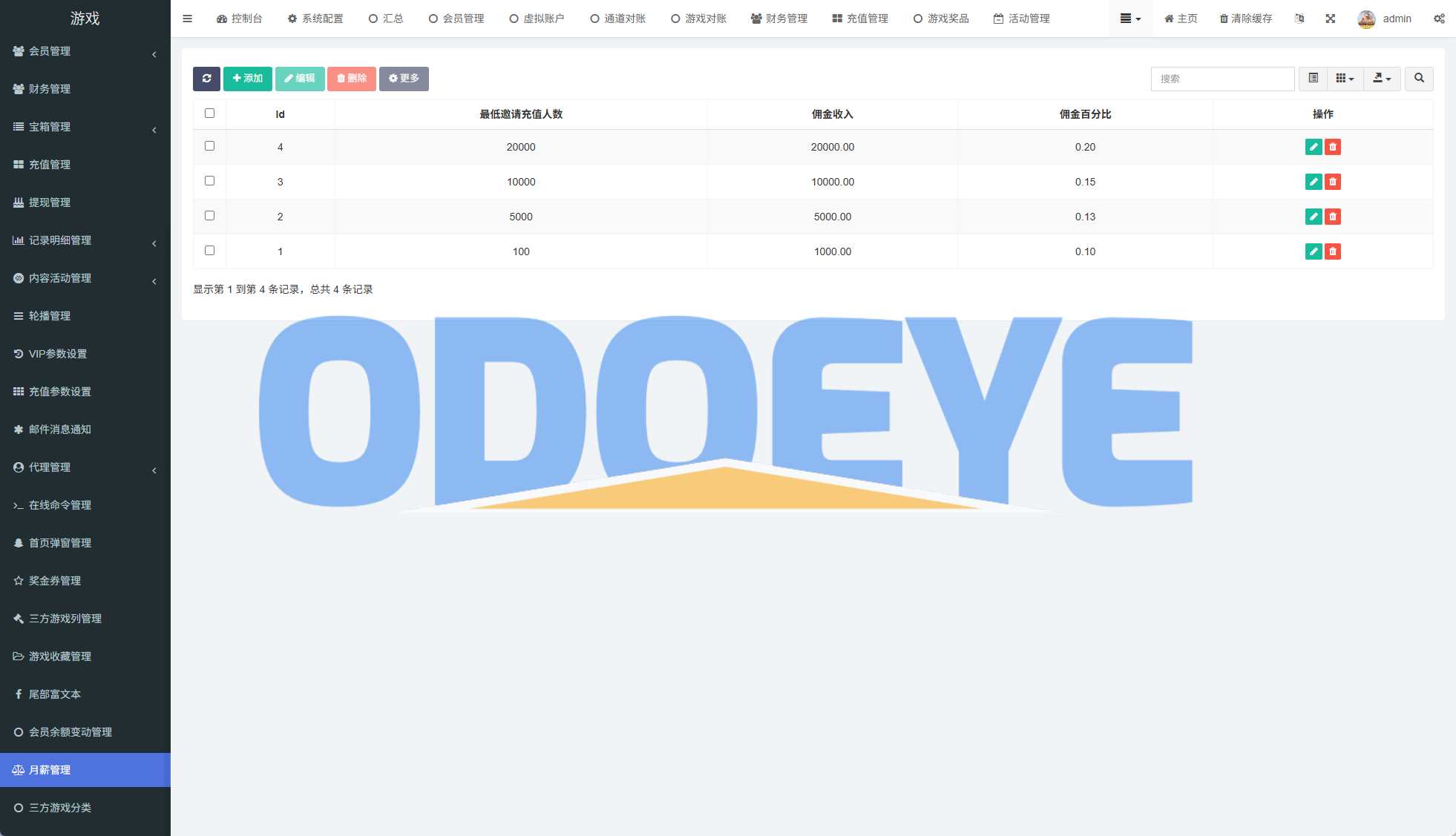Image resolution: width=1456 pixels, height=836 pixels.
Task: Click the refresh table icon button
Action: tap(206, 79)
